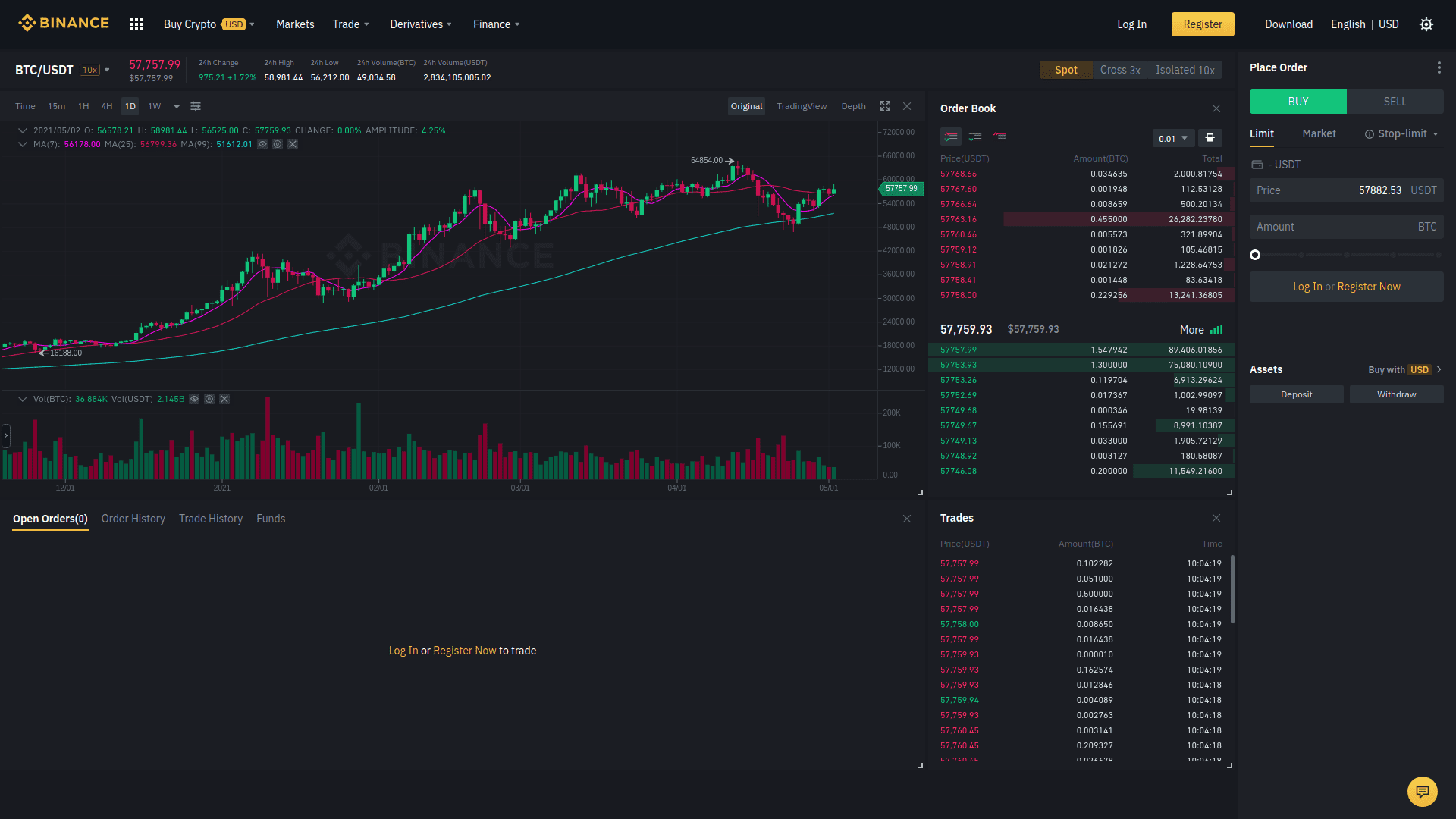This screenshot has height=819, width=1456.
Task: Open the settings gear icon
Action: click(1426, 24)
